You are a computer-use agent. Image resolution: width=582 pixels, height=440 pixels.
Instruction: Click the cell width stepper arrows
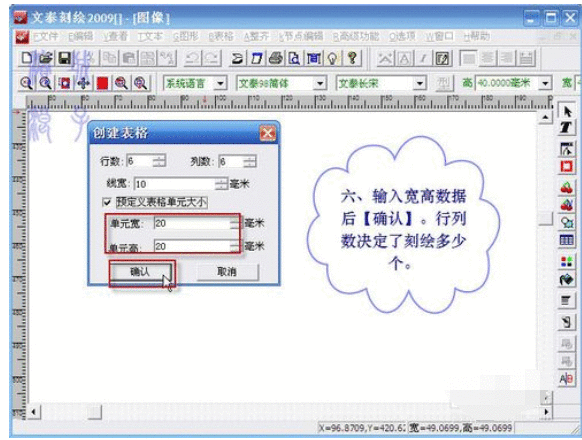tap(235, 223)
